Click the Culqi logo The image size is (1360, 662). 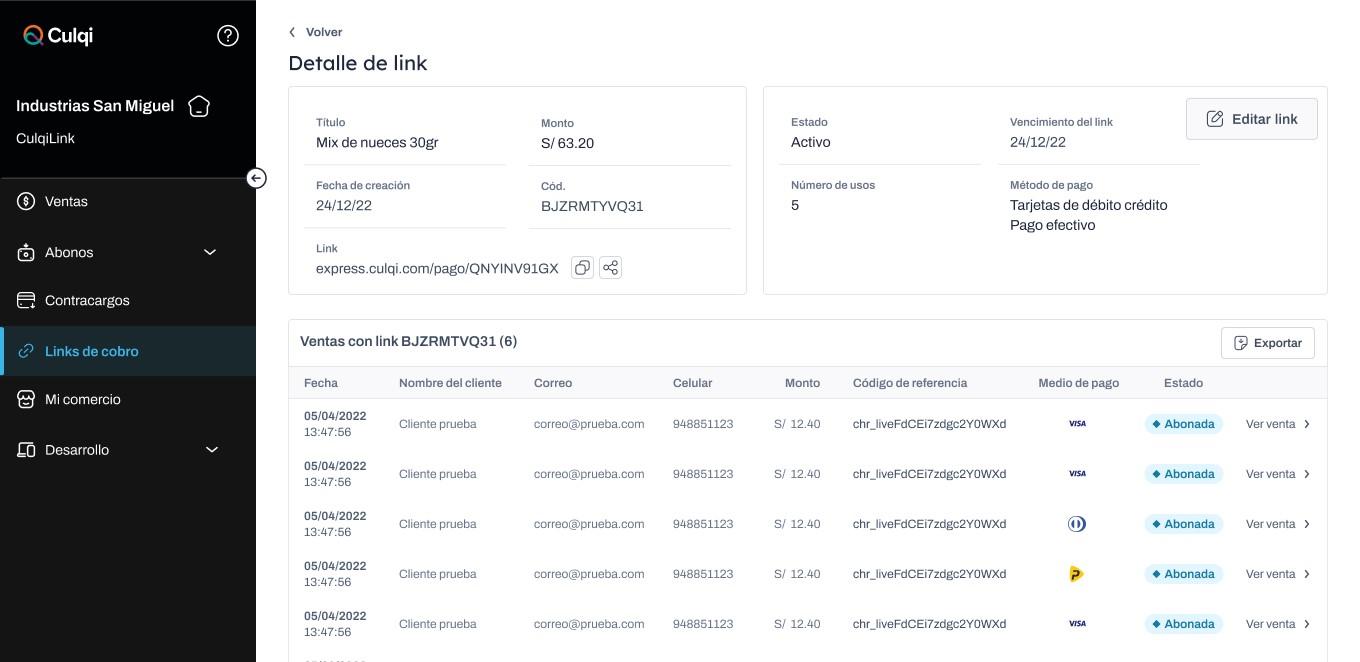(58, 36)
